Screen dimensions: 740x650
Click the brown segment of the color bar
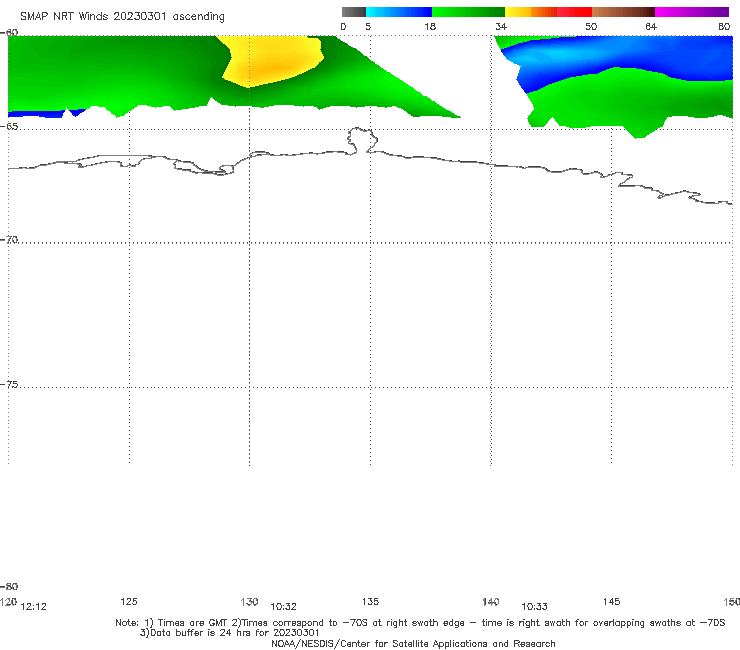click(623, 12)
